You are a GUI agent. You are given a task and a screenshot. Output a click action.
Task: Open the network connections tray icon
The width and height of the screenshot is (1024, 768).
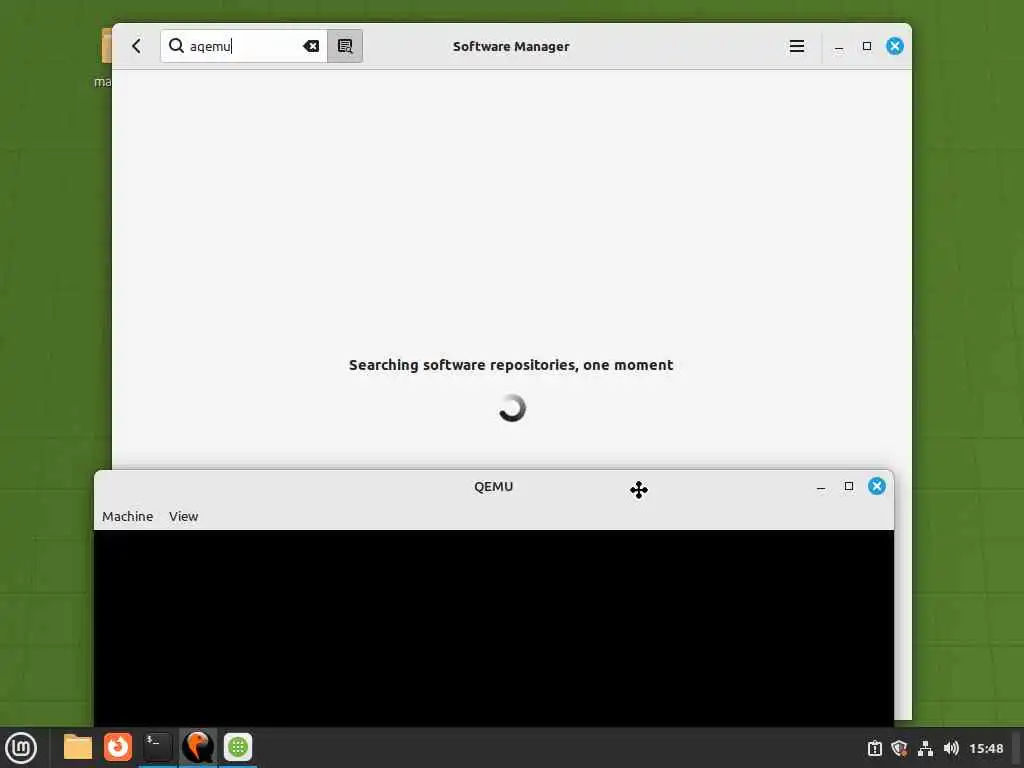(x=925, y=748)
